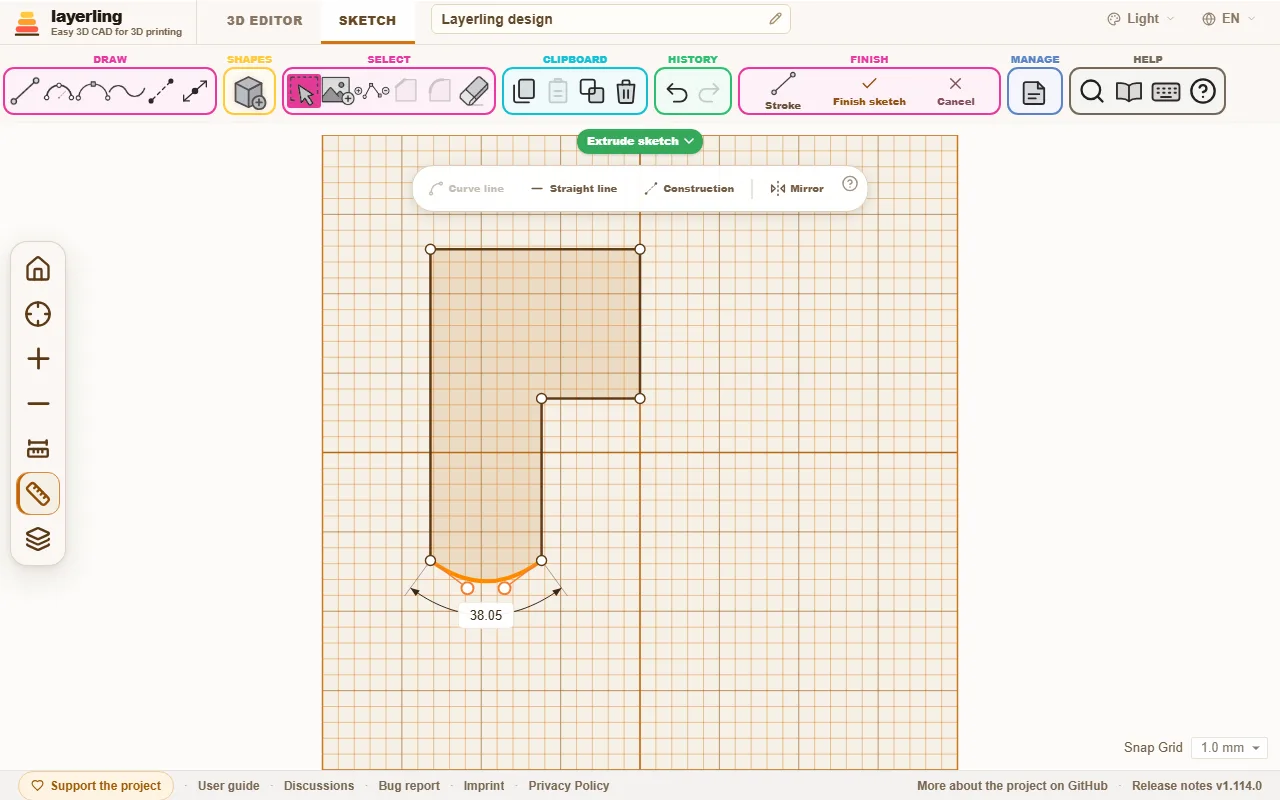This screenshot has width=1280, height=800.
Task: Select the double-arrow measure line tool
Action: 195,92
